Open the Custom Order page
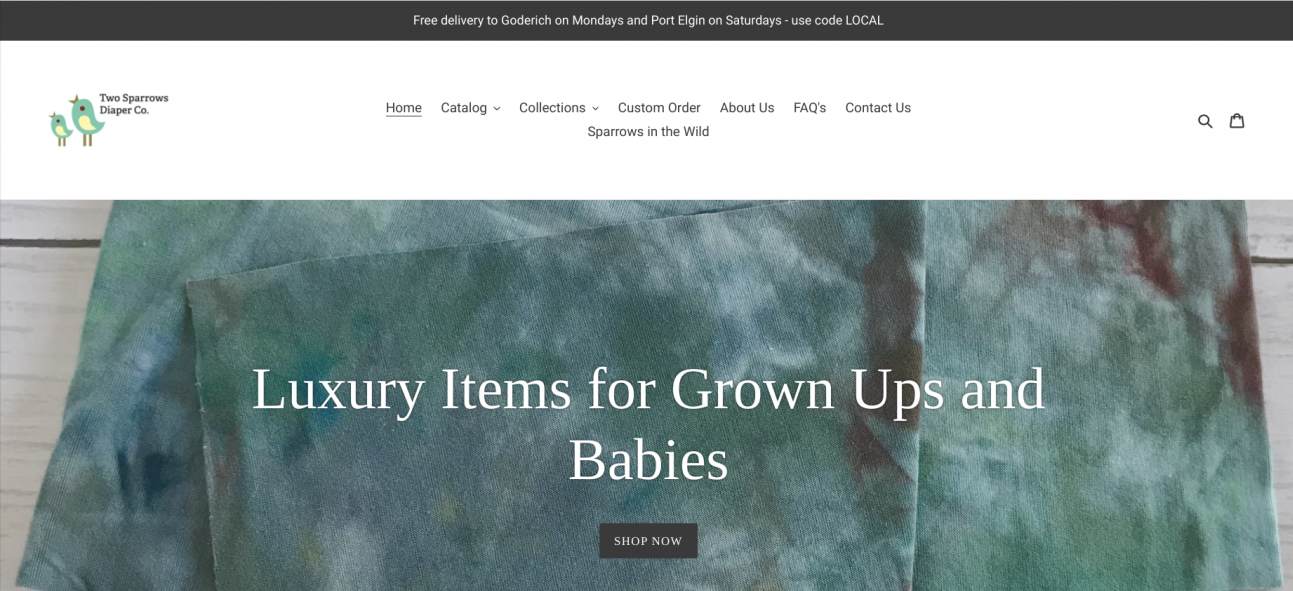The width and height of the screenshot is (1293, 591). [x=659, y=108]
